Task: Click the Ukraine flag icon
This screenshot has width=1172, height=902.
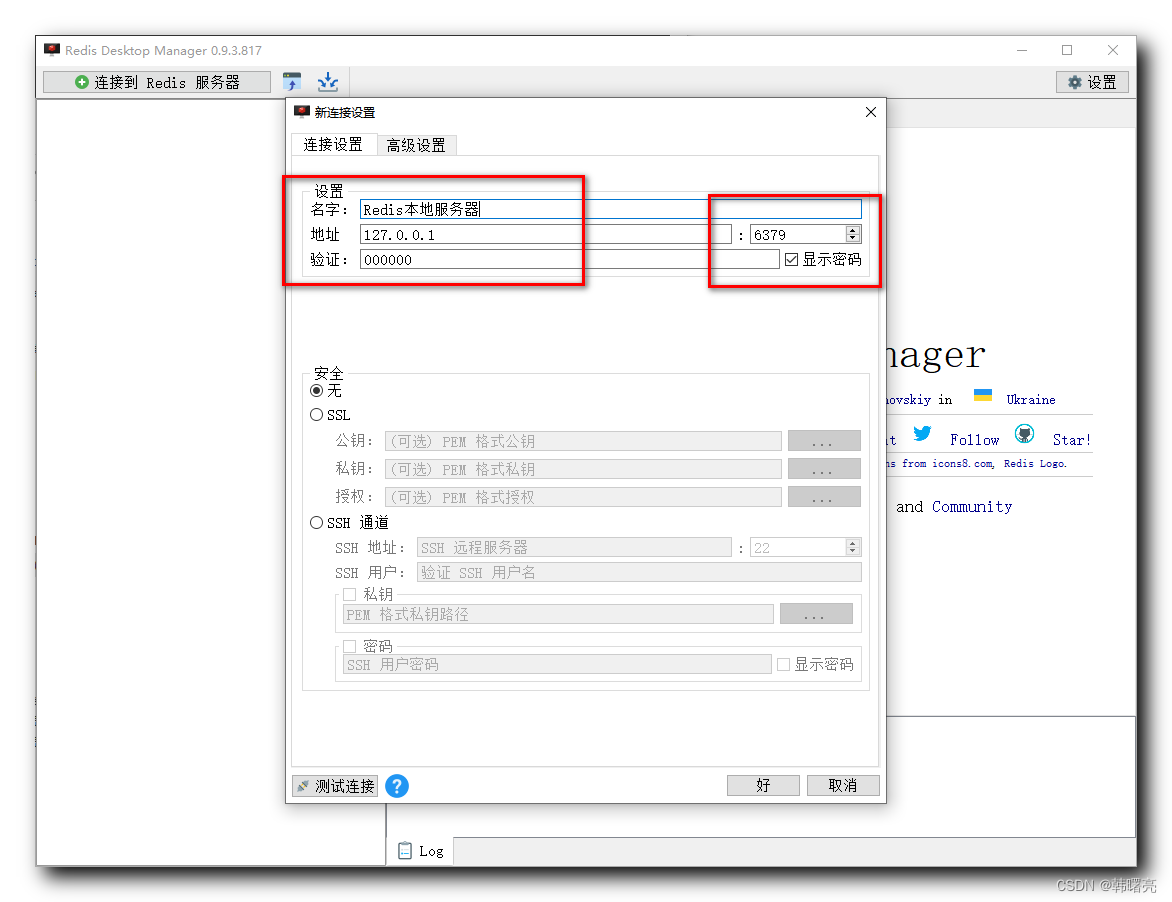Action: tap(983, 395)
